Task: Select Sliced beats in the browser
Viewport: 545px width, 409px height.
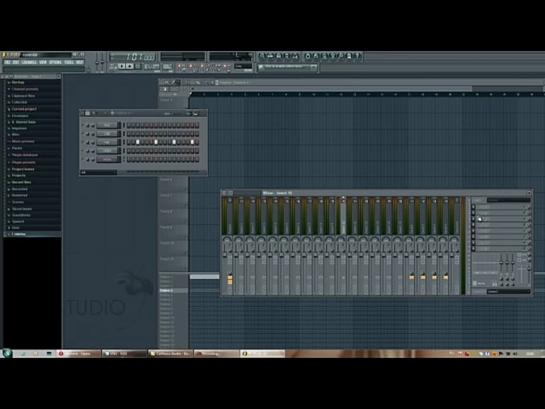Action: 22,209
